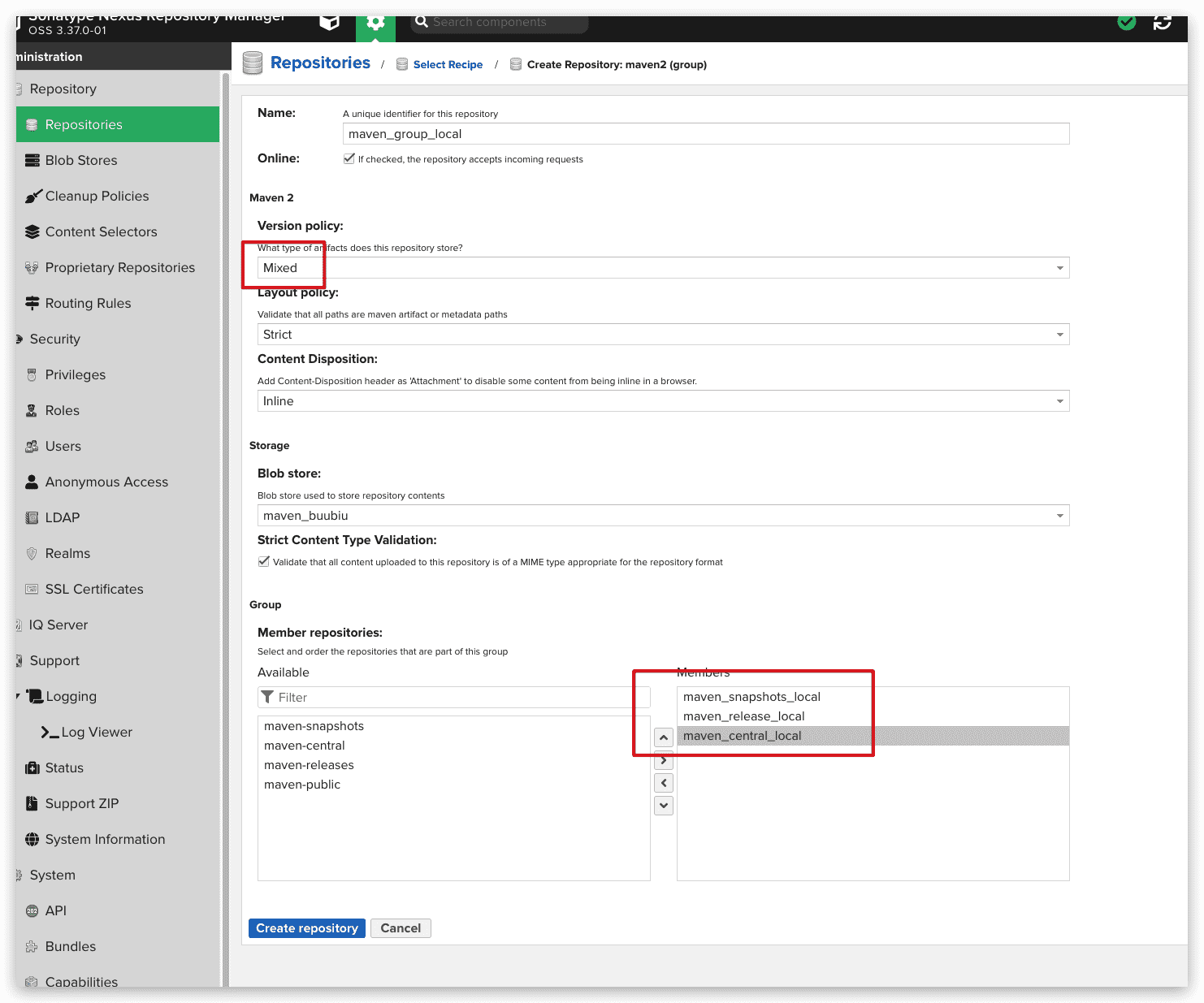Expand the Blob store dropdown
This screenshot has height=1003, width=1204.
click(x=663, y=516)
